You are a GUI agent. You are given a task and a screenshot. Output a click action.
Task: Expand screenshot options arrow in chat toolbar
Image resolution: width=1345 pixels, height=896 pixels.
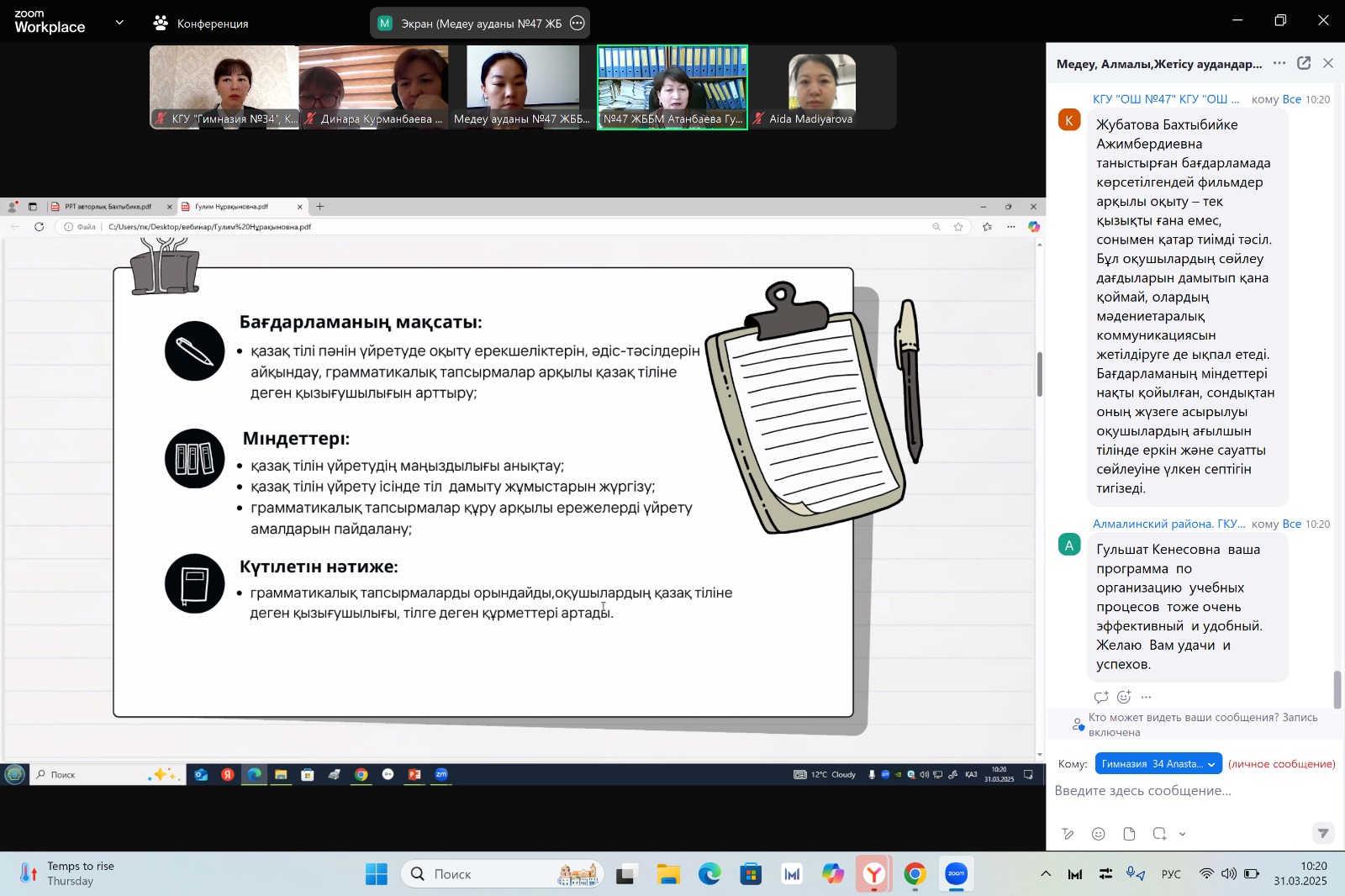(x=1183, y=834)
